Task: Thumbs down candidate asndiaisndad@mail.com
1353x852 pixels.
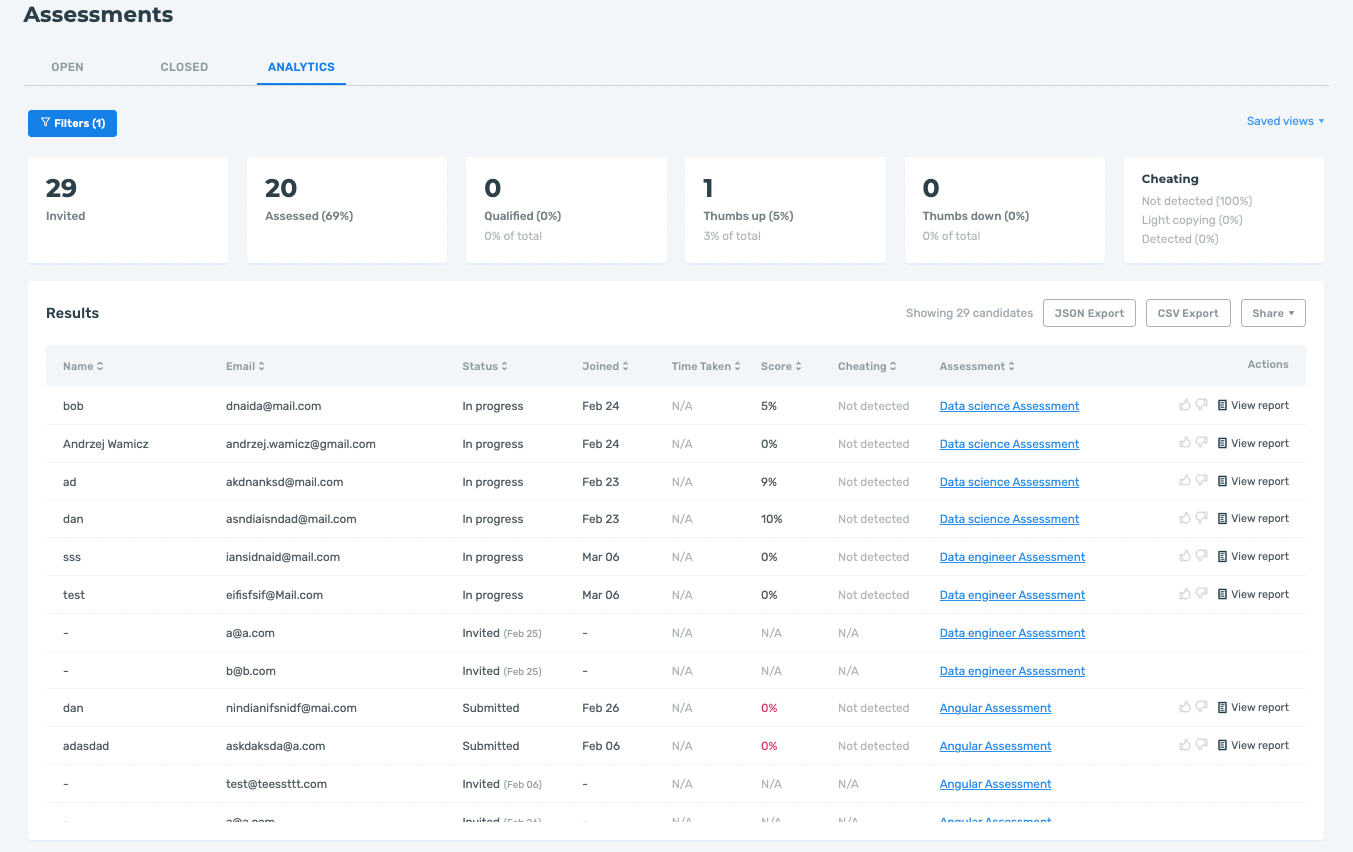Action: [1202, 519]
